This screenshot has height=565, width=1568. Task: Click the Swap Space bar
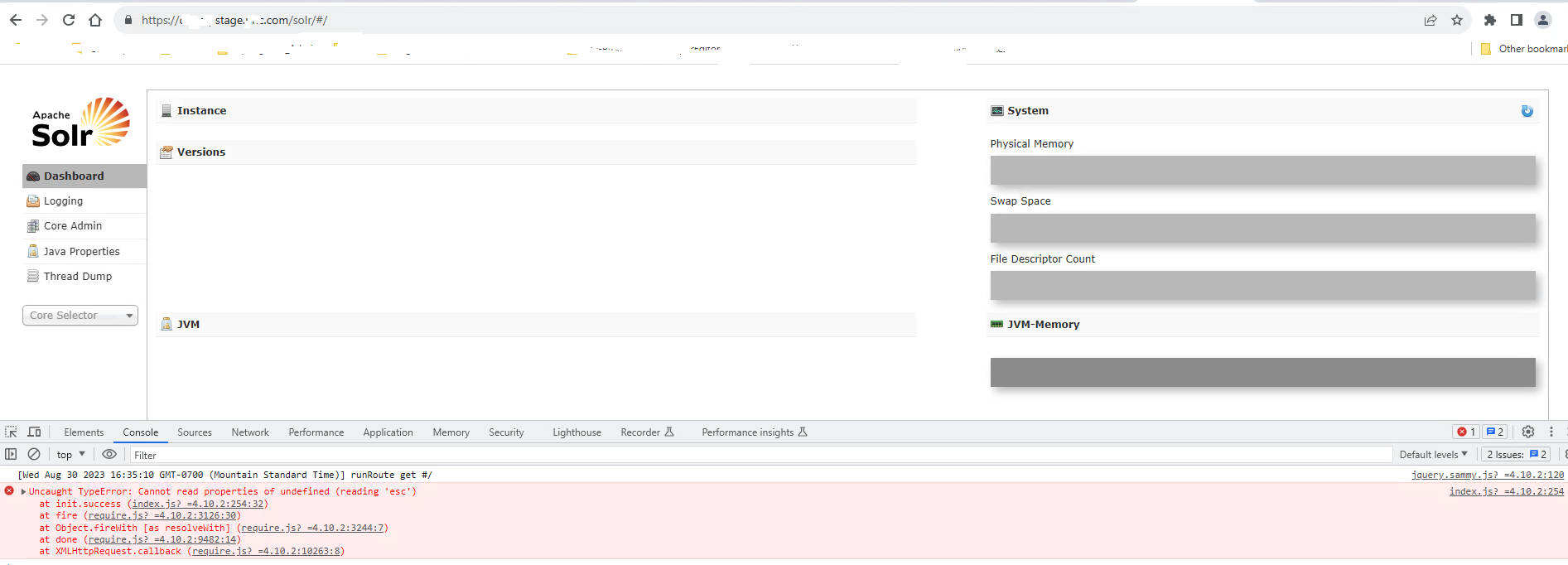(1262, 228)
